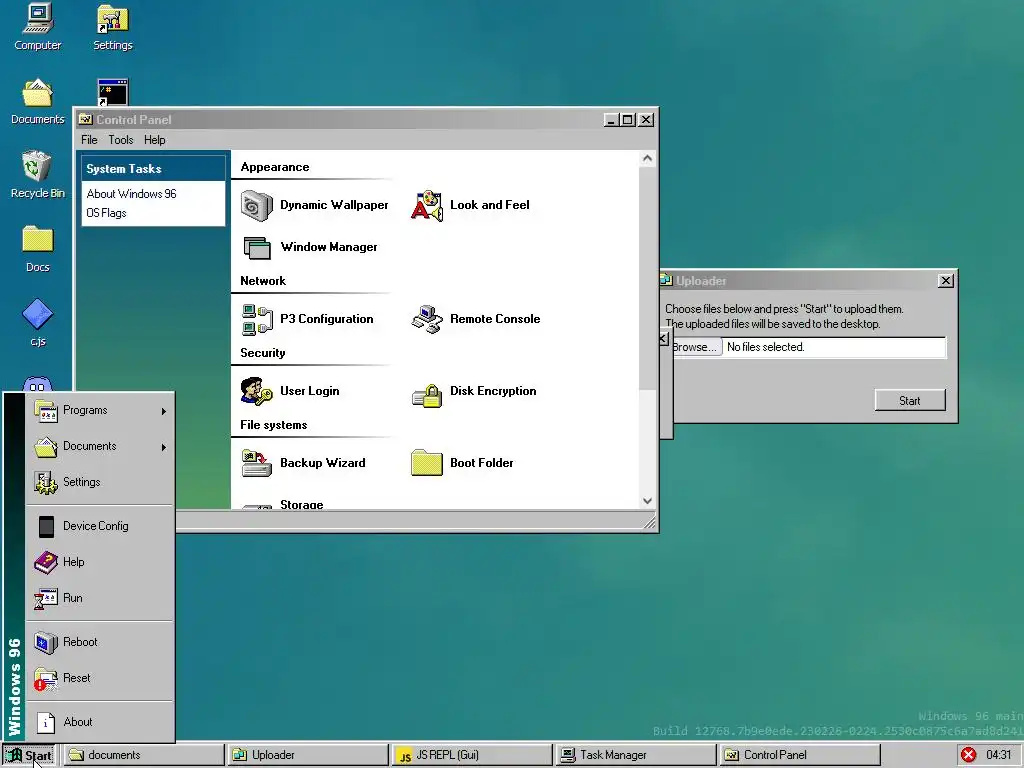1024x768 pixels.
Task: Open the Disk Encryption padlock icon
Action: pos(427,395)
